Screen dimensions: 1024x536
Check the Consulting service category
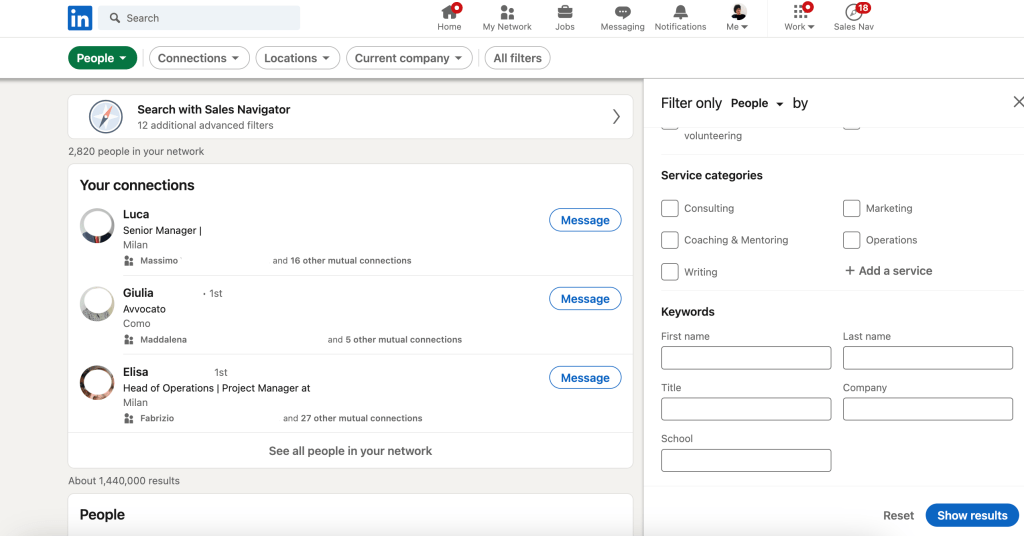point(670,208)
